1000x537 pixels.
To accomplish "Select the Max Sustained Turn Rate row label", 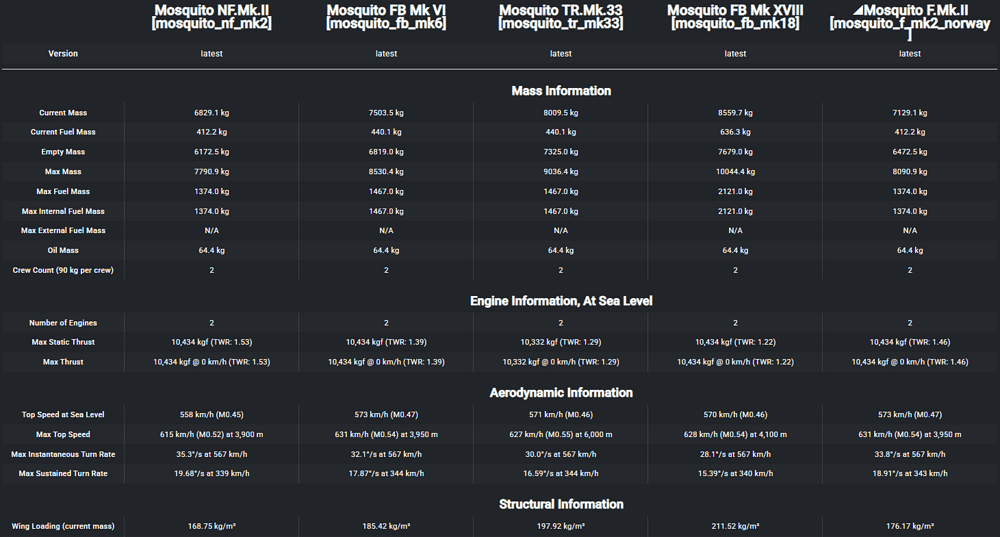I will coord(62,473).
